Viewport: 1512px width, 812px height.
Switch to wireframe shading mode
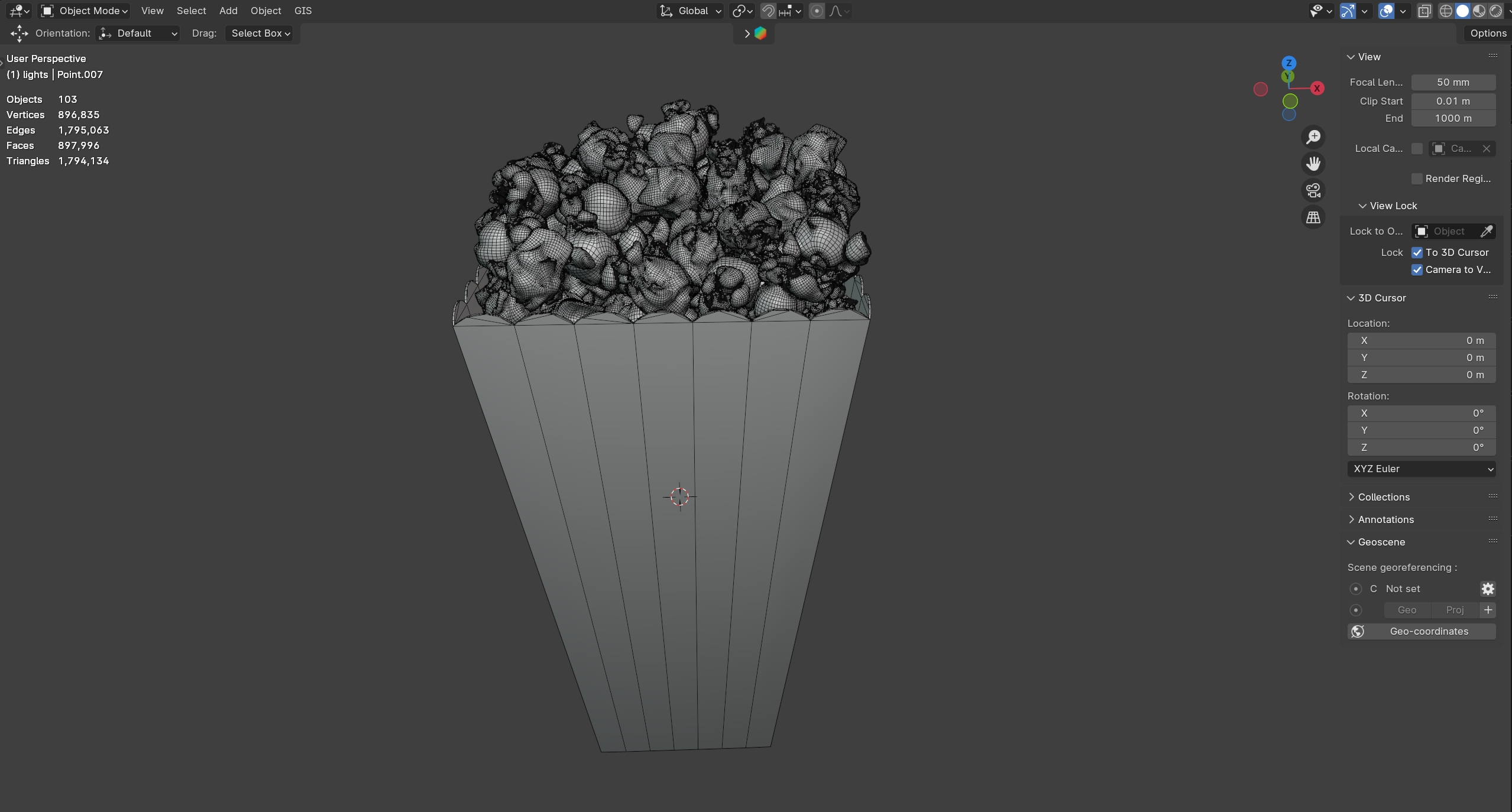(1446, 11)
